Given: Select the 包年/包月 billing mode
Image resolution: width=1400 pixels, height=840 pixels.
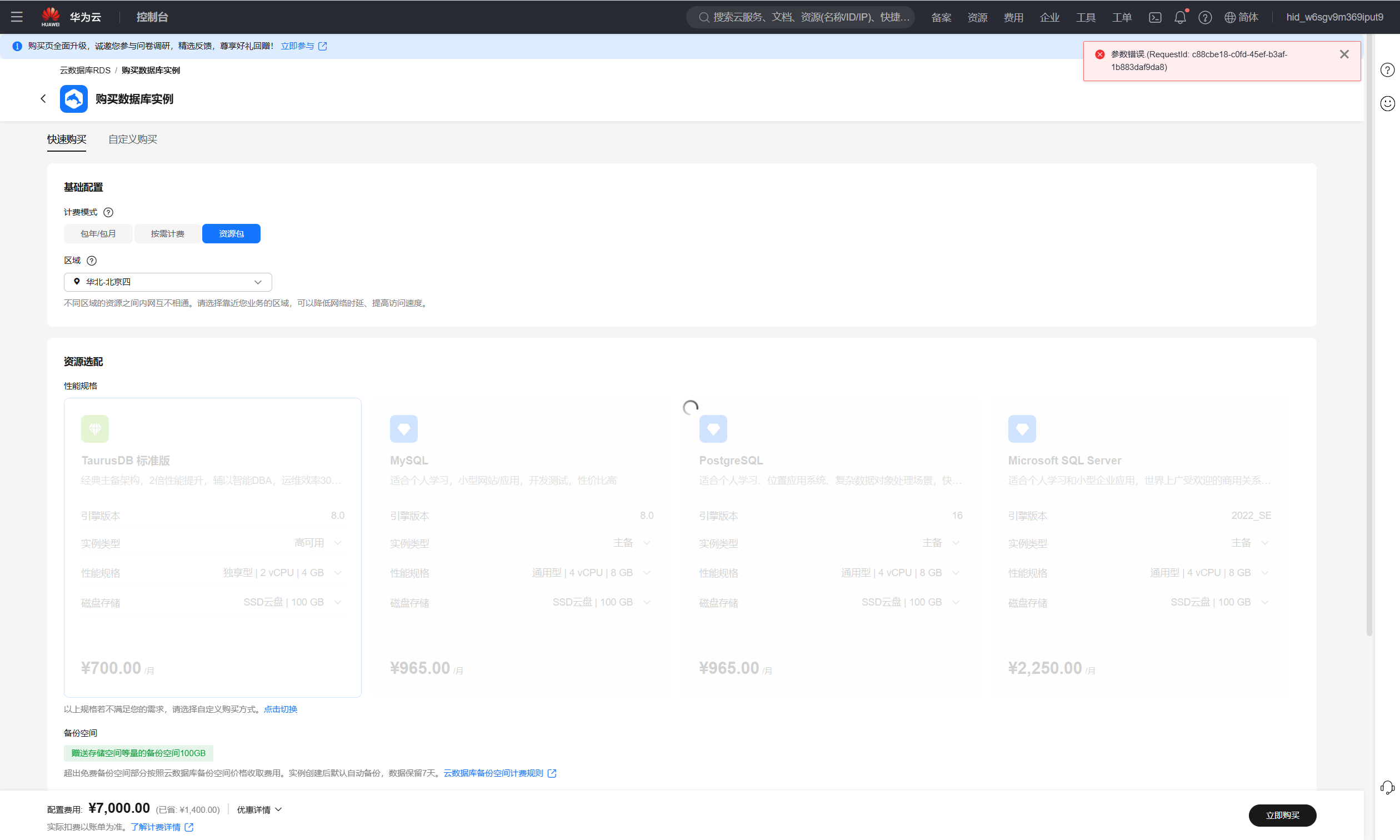Looking at the screenshot, I should click(98, 234).
